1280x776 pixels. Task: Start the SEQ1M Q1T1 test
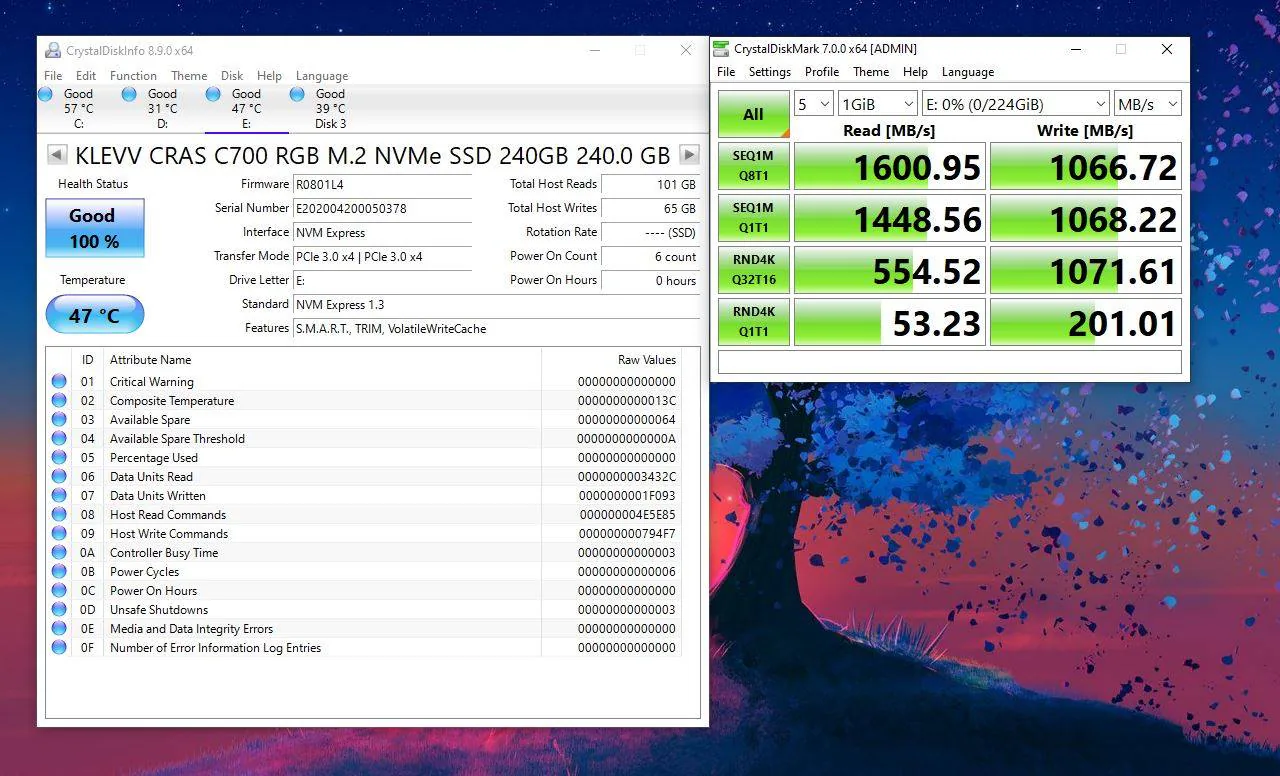[x=754, y=218]
